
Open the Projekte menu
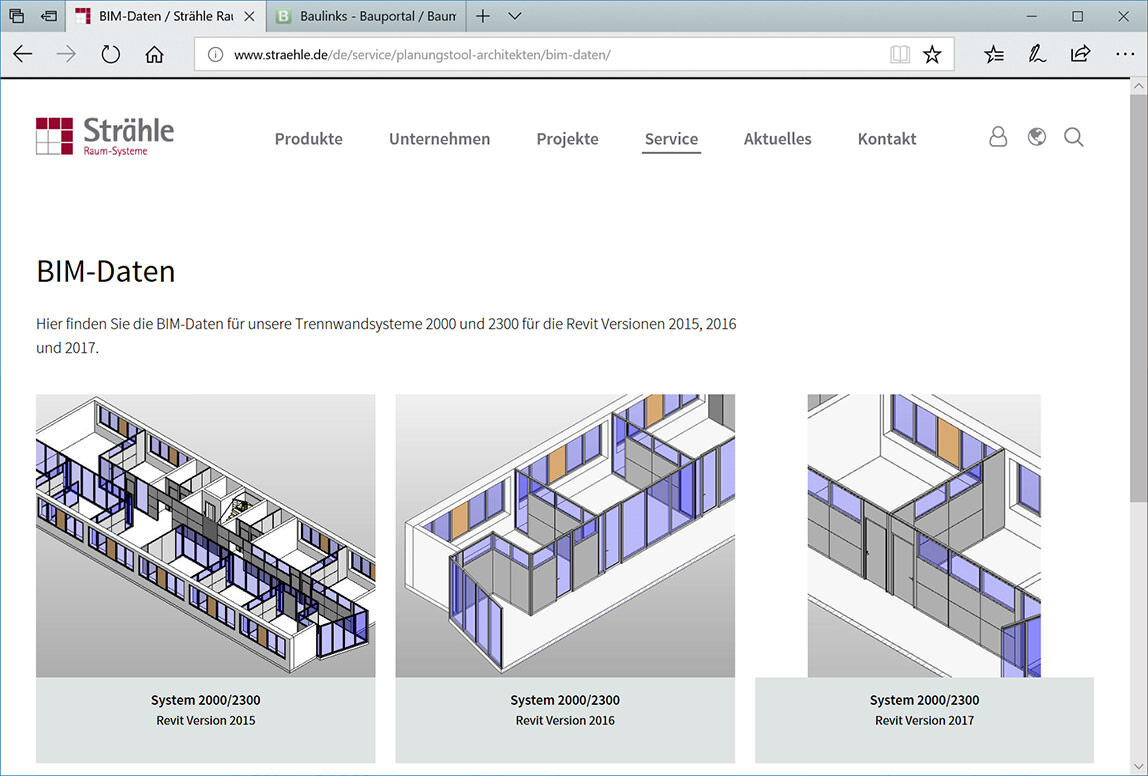click(x=567, y=138)
